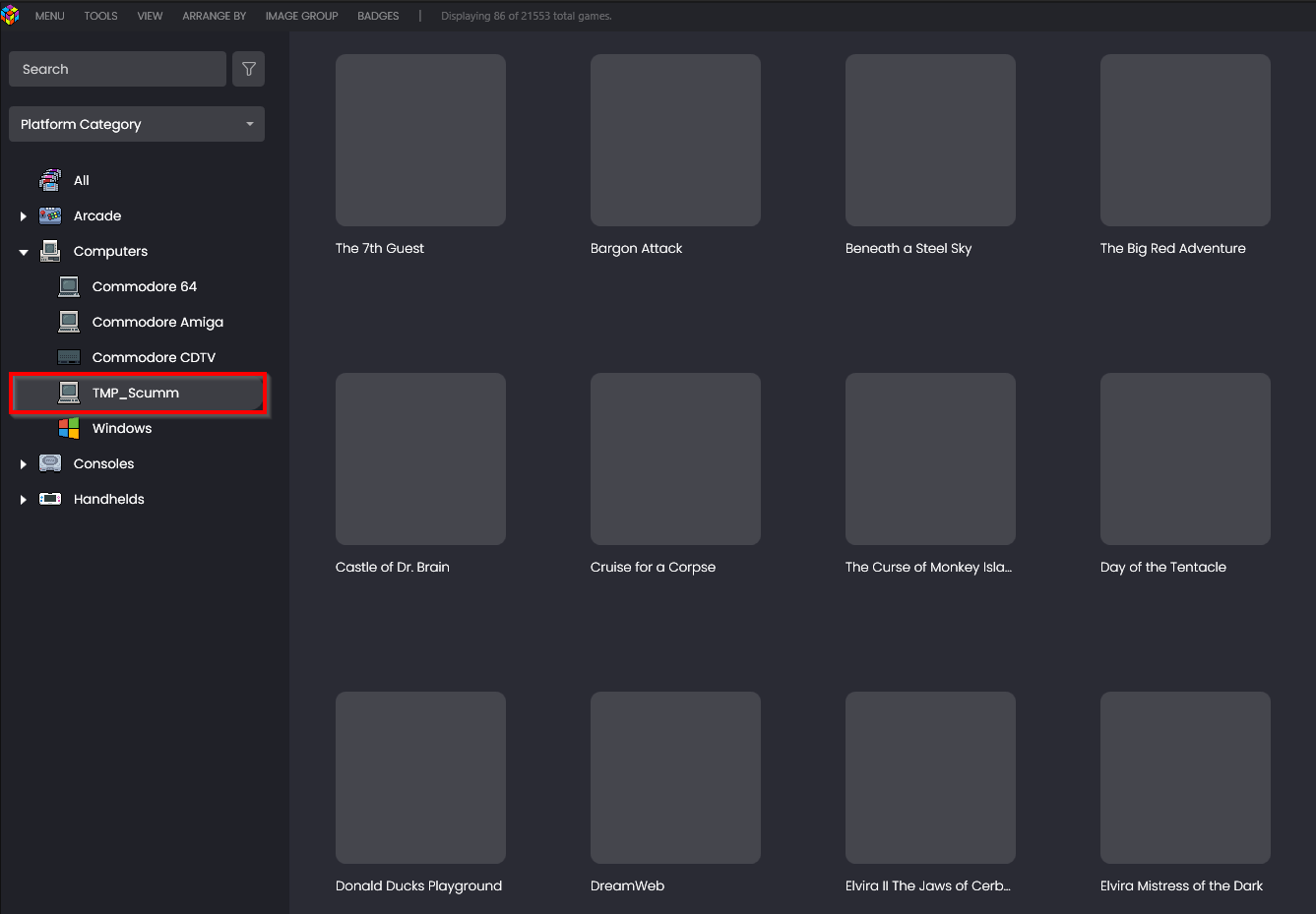1316x914 pixels.
Task: Click the Commodore 64 computer icon
Action: tap(69, 286)
